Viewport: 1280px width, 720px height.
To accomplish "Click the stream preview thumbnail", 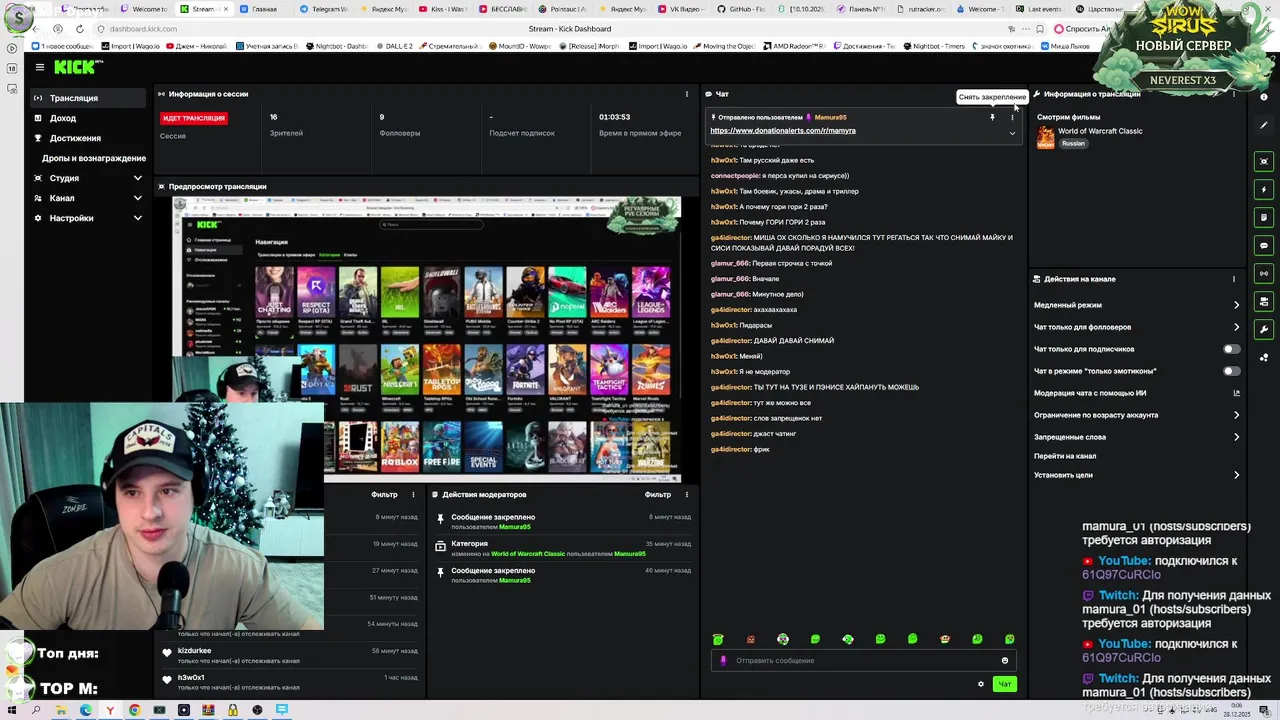I will point(427,338).
